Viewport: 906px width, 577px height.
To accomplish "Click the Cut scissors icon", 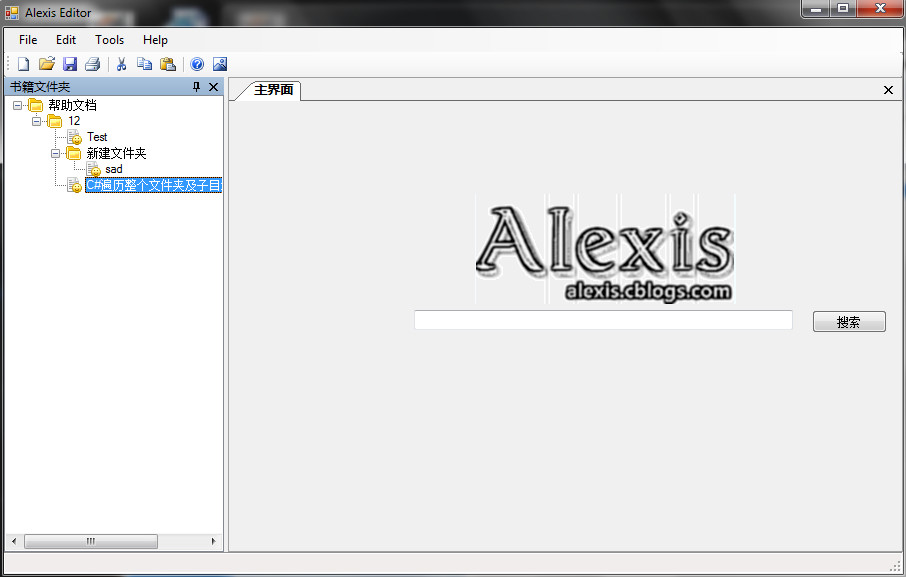I will pos(121,64).
